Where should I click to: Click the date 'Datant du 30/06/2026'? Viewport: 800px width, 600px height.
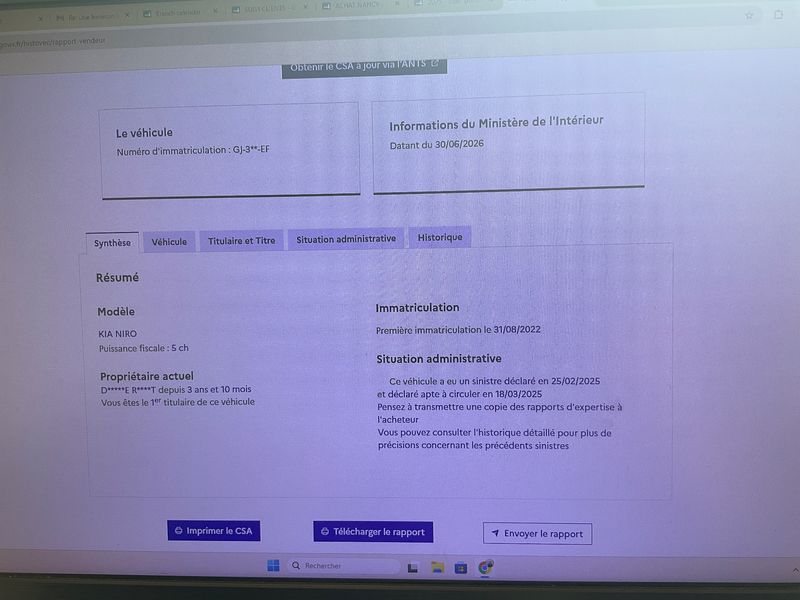(x=437, y=145)
